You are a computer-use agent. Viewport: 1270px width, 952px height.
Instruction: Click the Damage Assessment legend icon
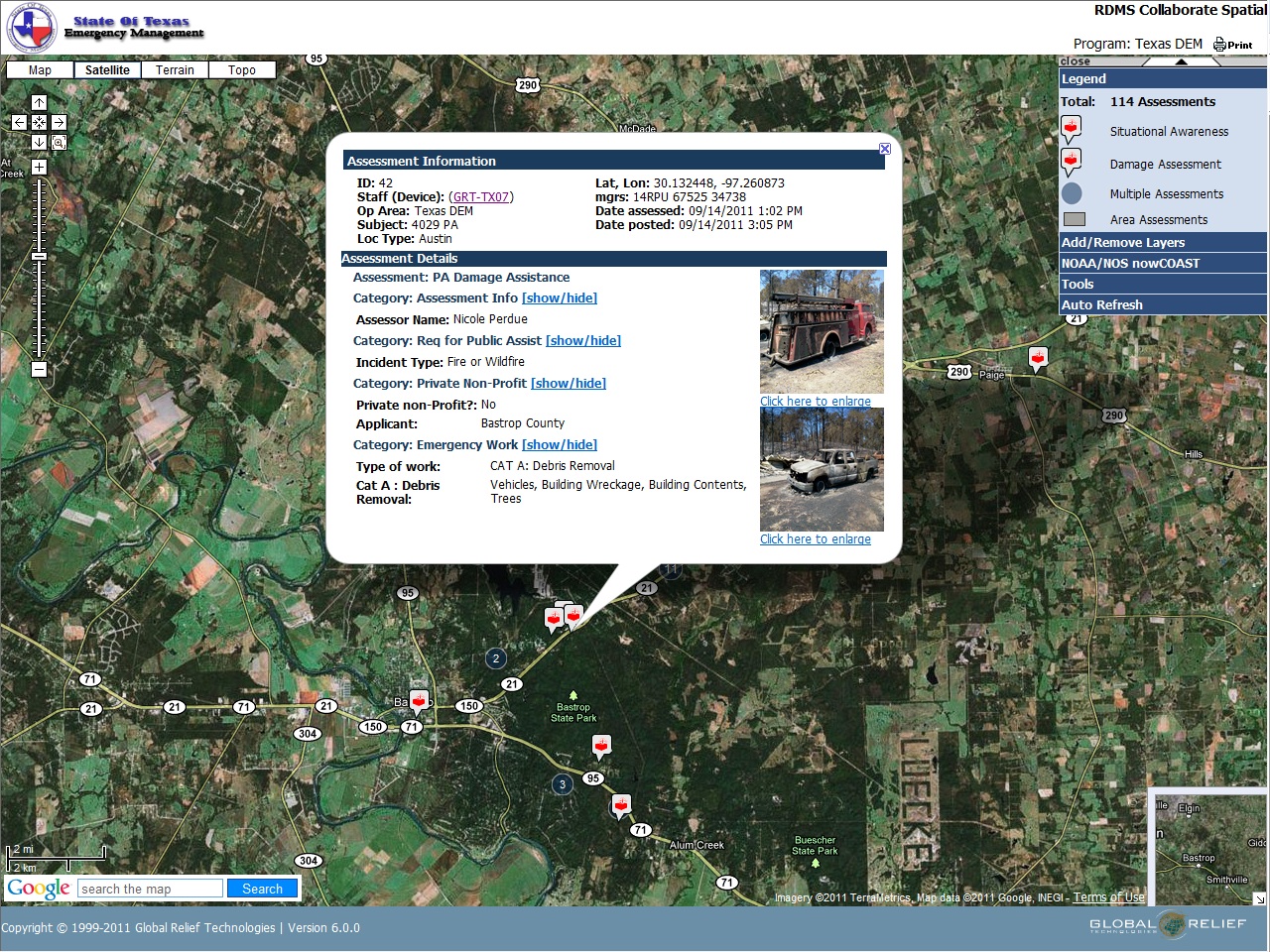click(x=1072, y=163)
